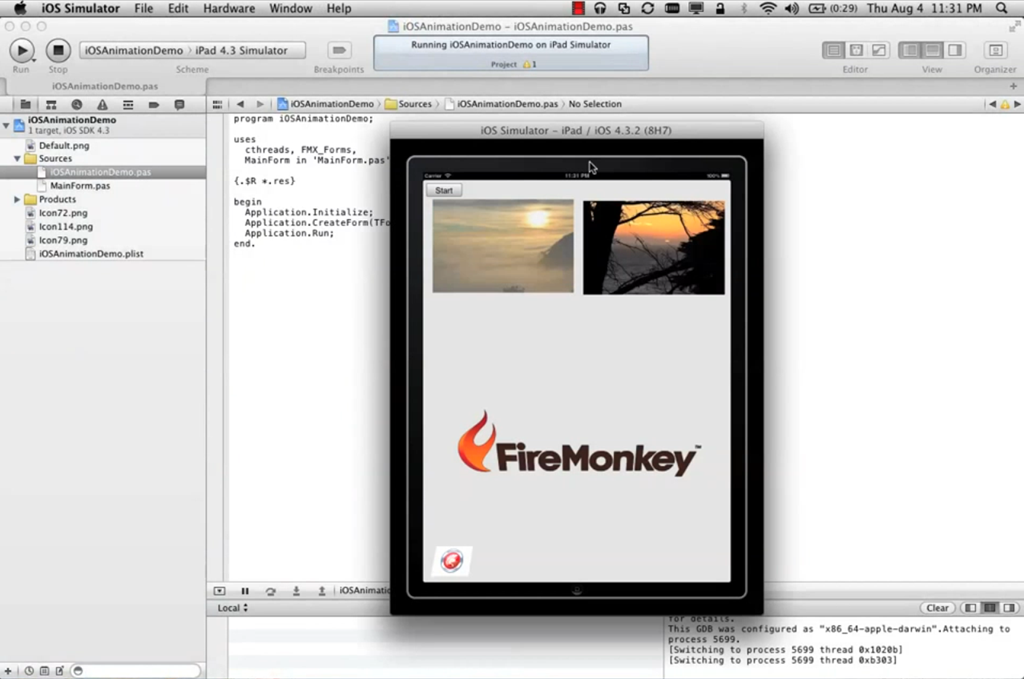The width and height of the screenshot is (1024, 679).
Task: Select iOSAnimationDemo.pas in the navigator
Action: [x=103, y=172]
